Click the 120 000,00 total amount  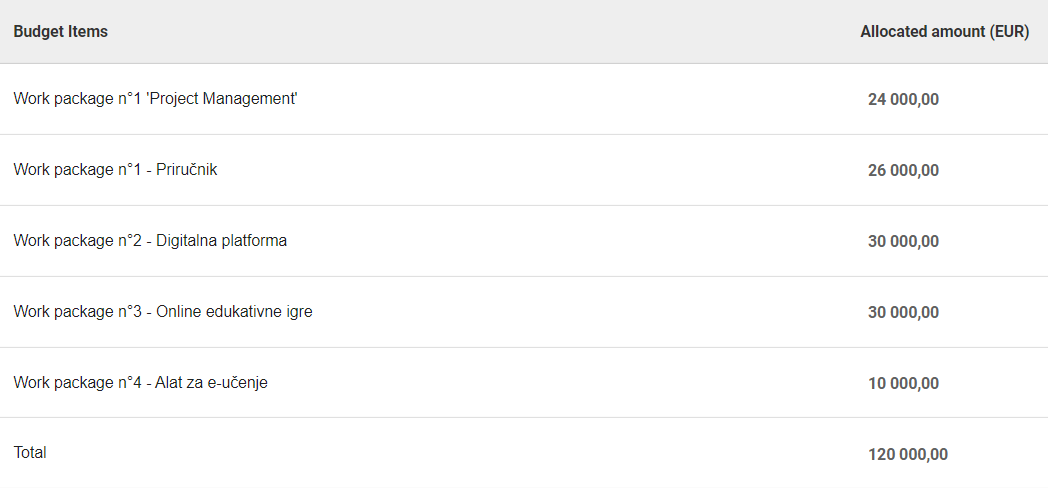(908, 454)
